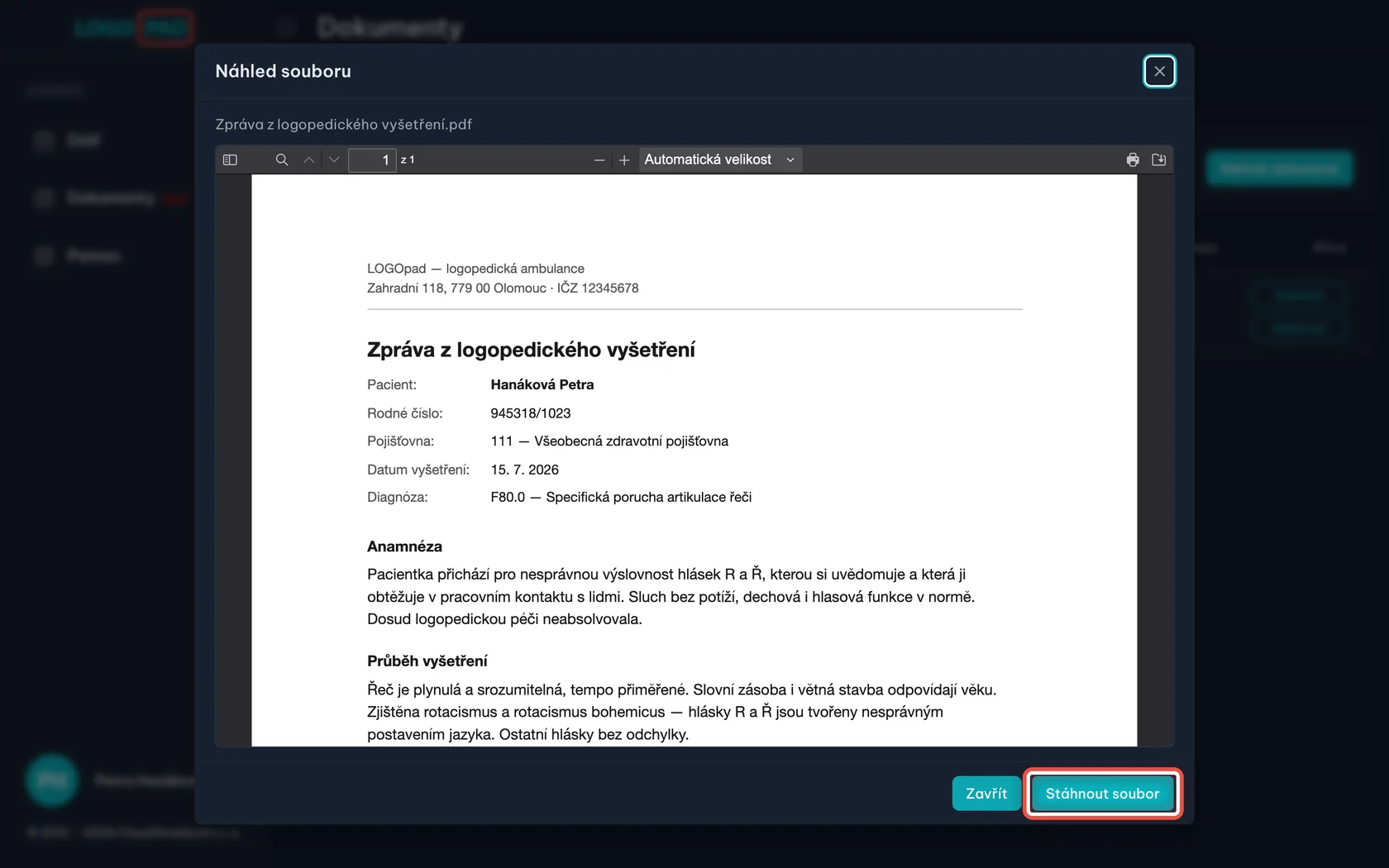Click the Zpráva z logopedického vyšetření heading
This screenshot has height=868, width=1389.
click(531, 350)
